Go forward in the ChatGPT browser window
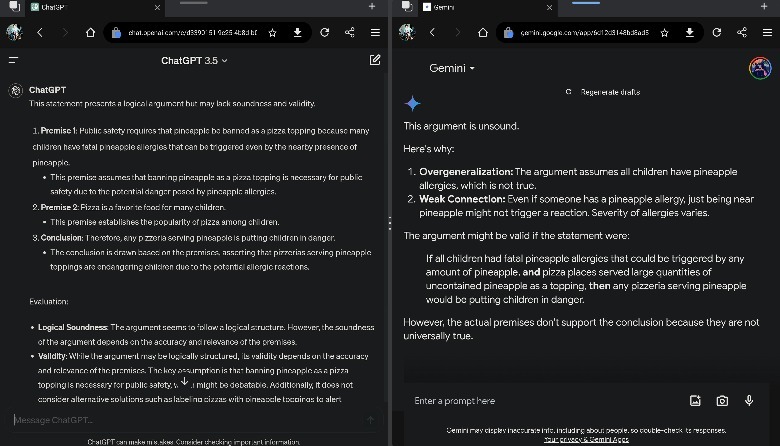Screen dimensions: 780x446 (65, 33)
